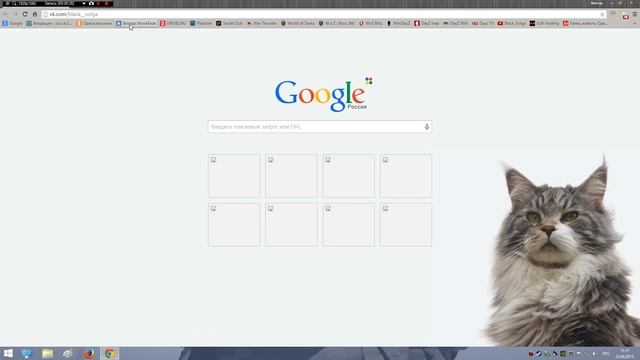The height and width of the screenshot is (360, 640).
Task: Click the Steam icon in system tray
Action: click(x=539, y=354)
